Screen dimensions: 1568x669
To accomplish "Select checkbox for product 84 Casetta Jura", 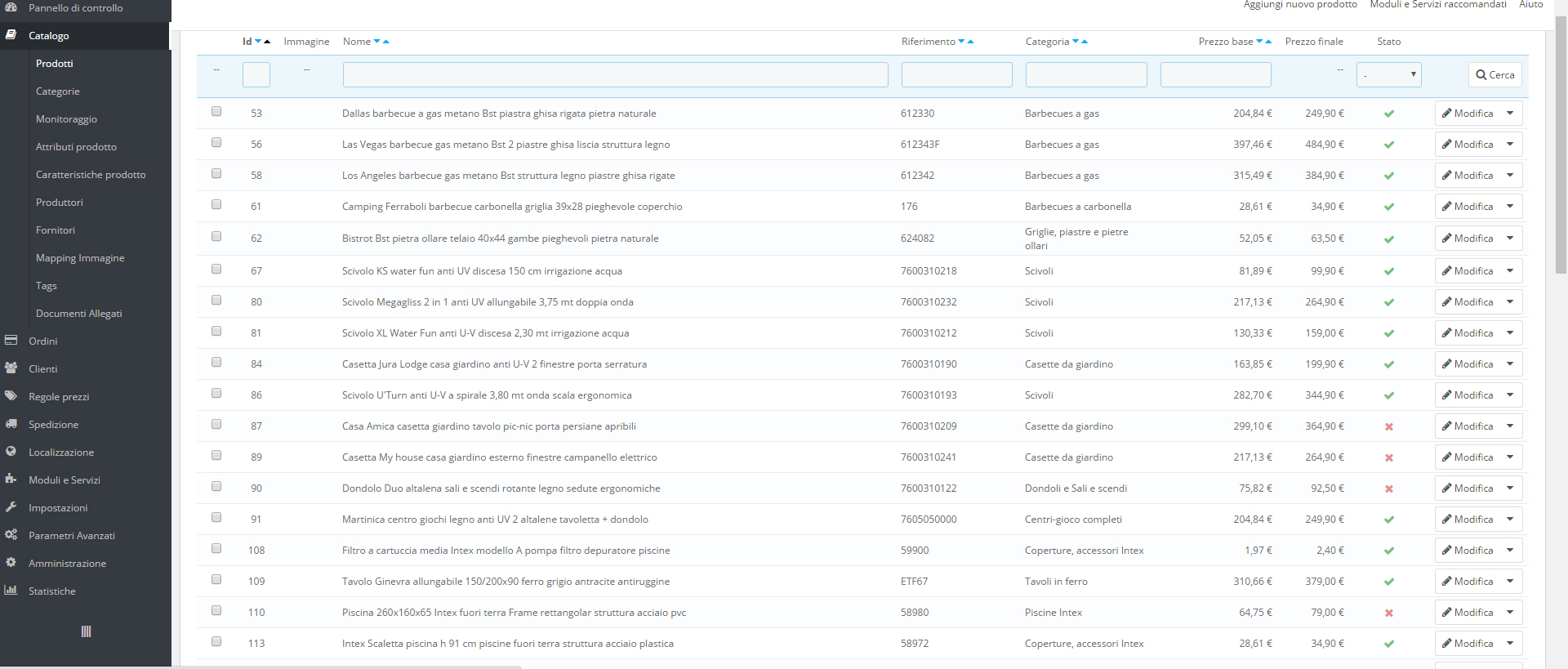I will click(216, 362).
